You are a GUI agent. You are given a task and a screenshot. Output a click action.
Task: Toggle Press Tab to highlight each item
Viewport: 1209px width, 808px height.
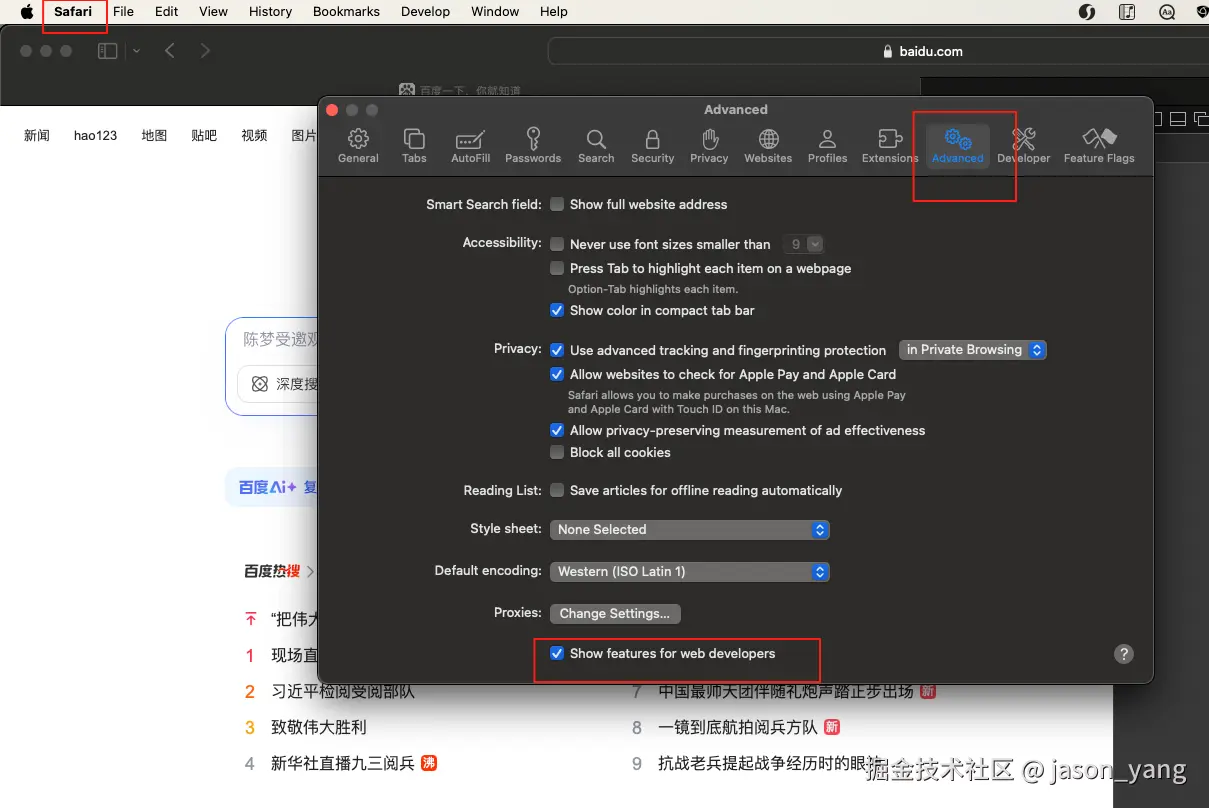557,268
